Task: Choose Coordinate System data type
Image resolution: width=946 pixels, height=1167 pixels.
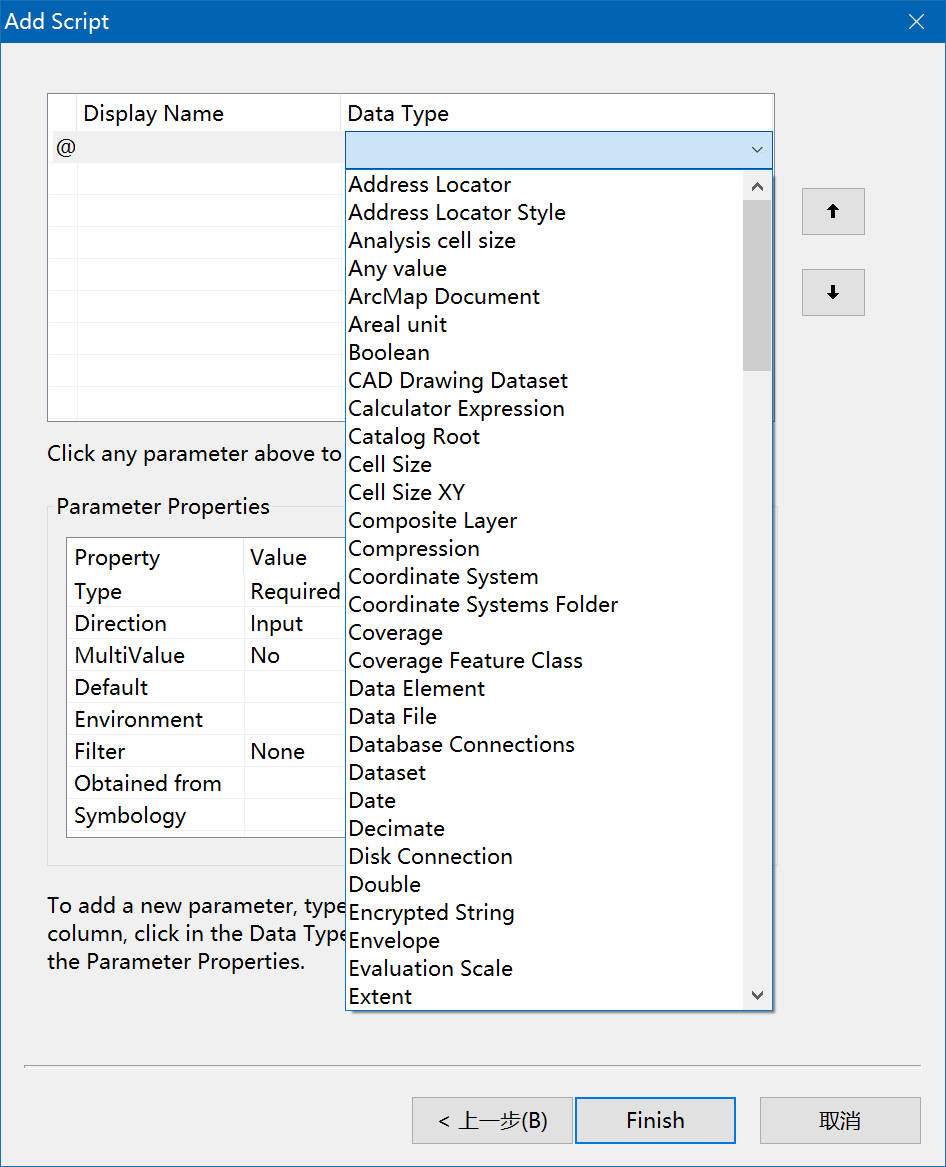Action: click(544, 577)
